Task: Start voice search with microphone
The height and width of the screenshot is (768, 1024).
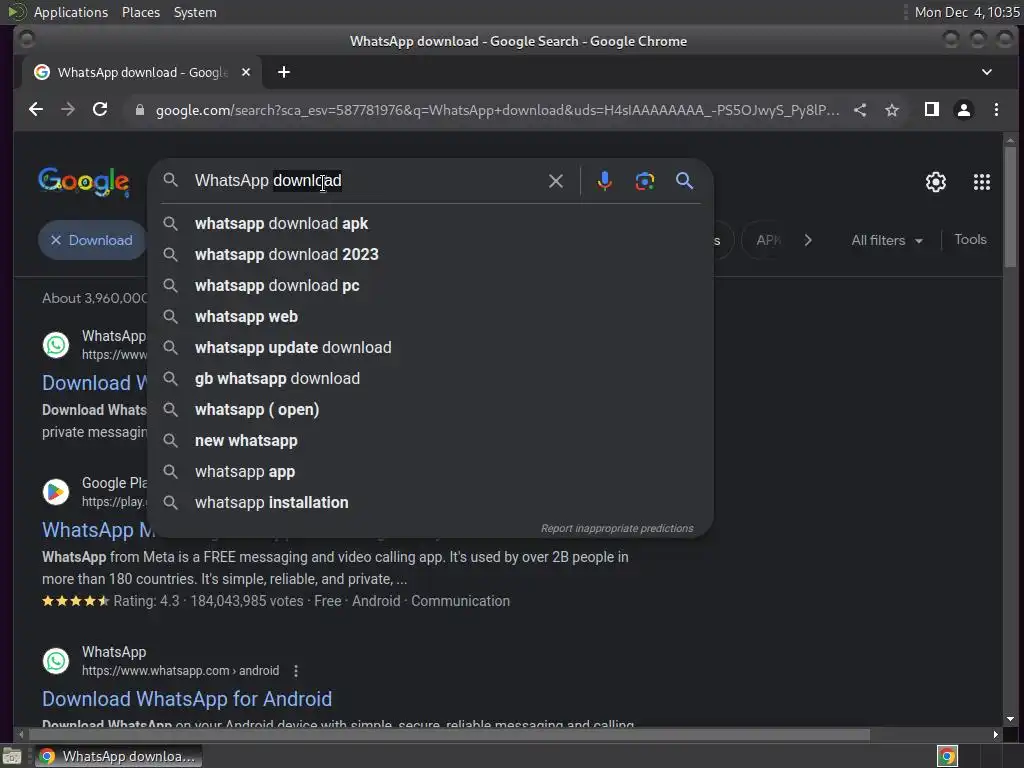Action: click(605, 181)
